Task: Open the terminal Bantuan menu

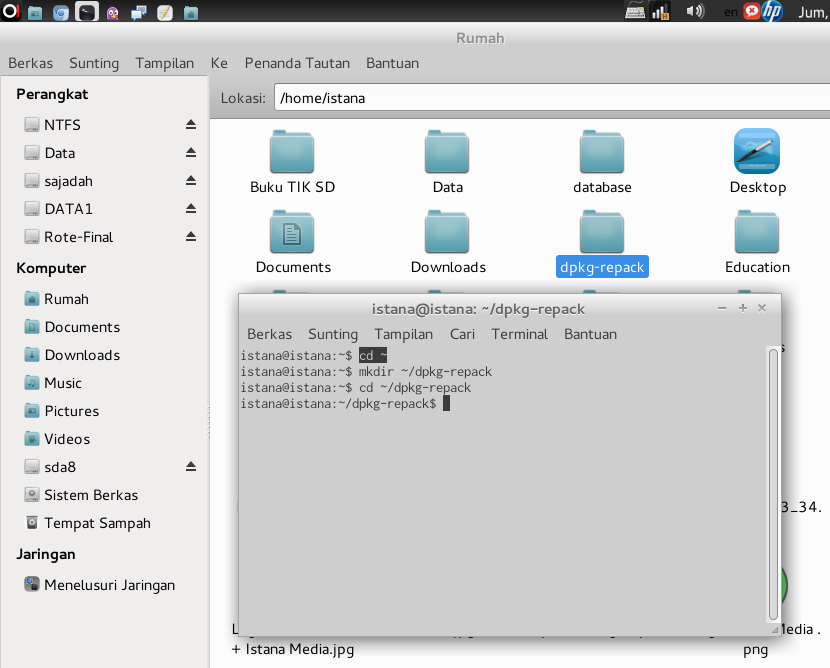Action: (x=590, y=334)
